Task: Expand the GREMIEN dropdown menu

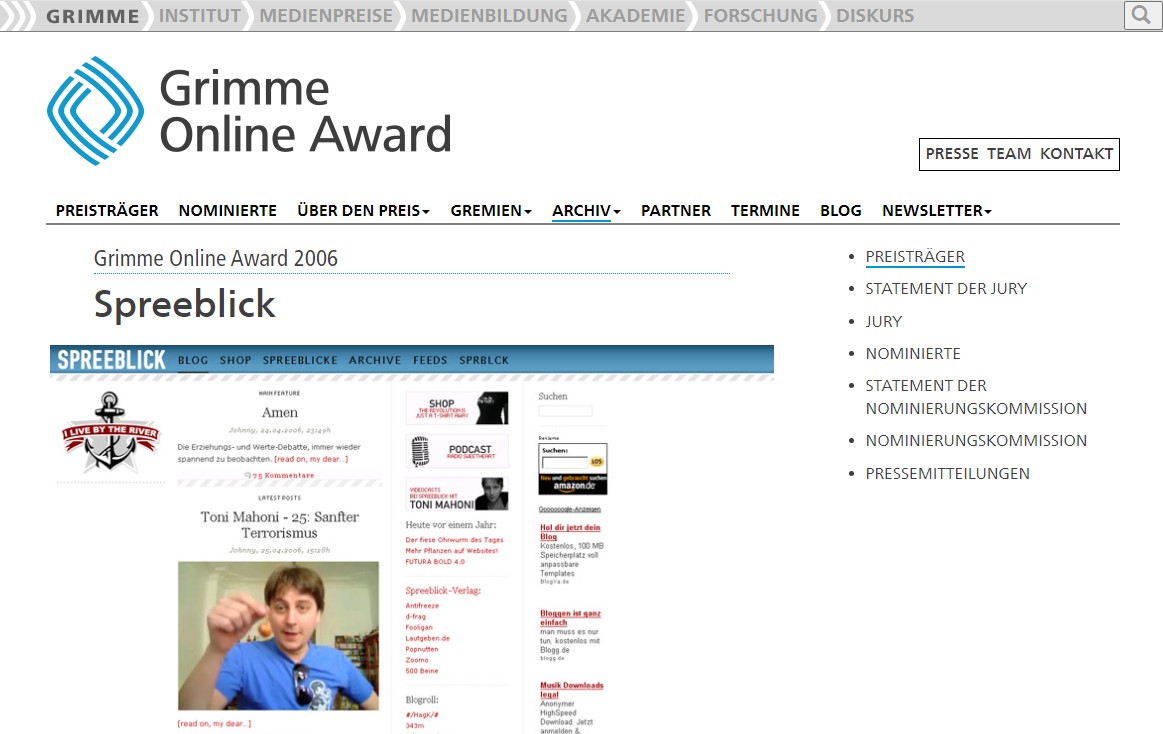Action: 491,211
